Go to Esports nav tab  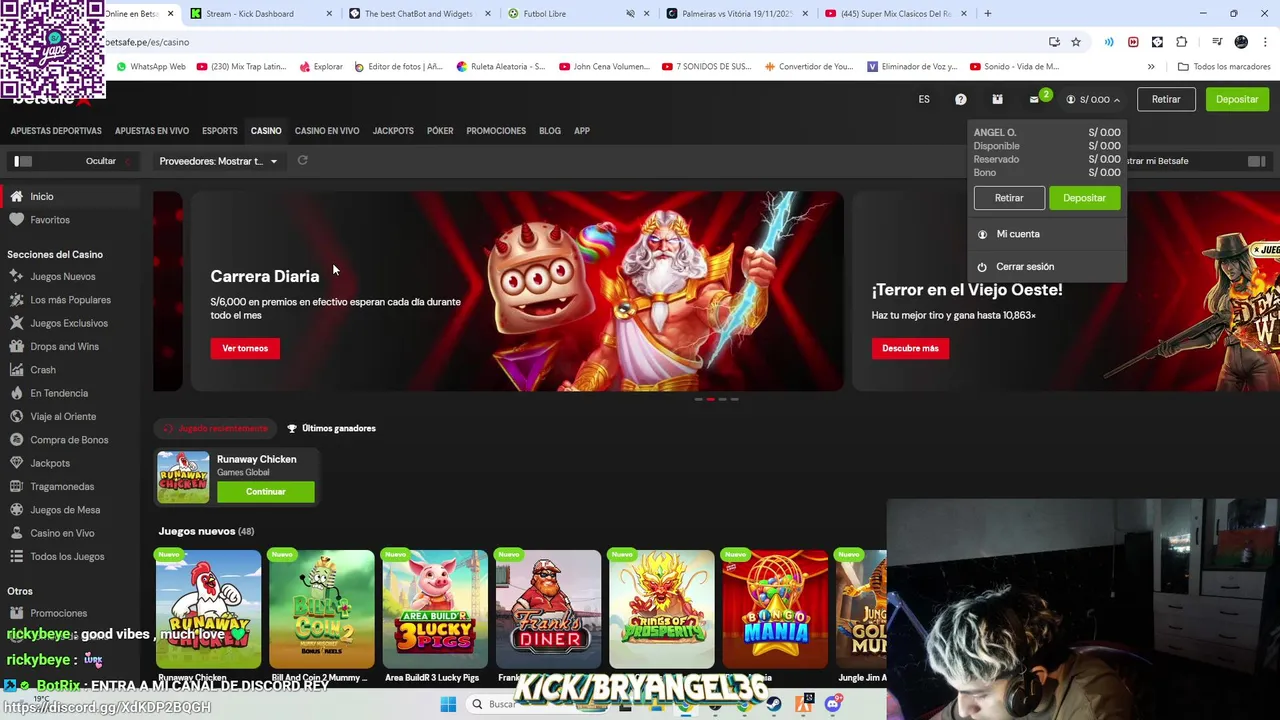pyautogui.click(x=220, y=131)
